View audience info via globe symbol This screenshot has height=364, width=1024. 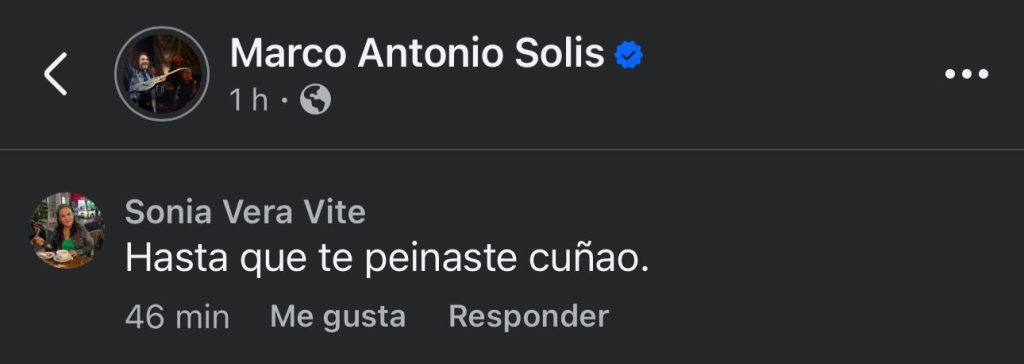click(x=315, y=101)
